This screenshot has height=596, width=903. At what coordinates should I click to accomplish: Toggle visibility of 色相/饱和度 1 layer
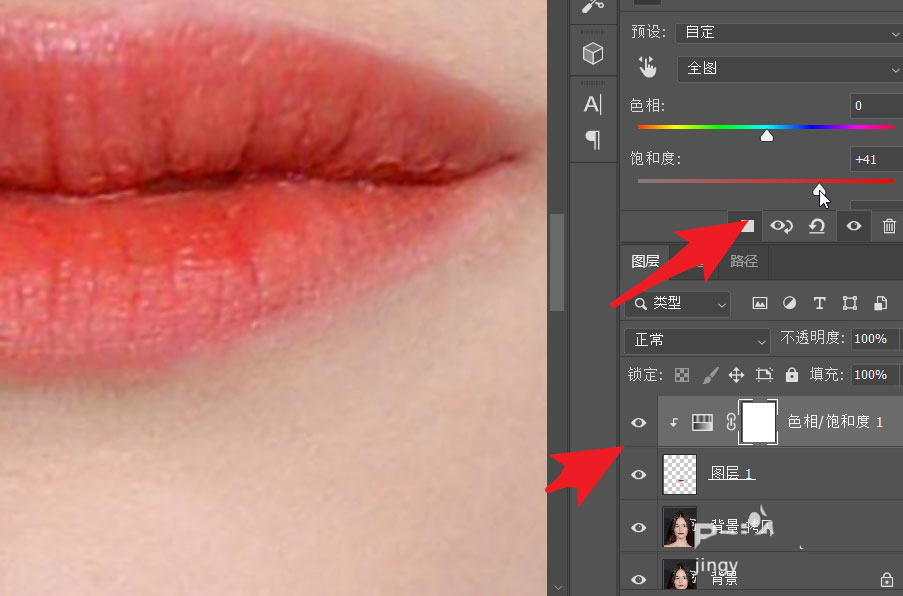(638, 423)
